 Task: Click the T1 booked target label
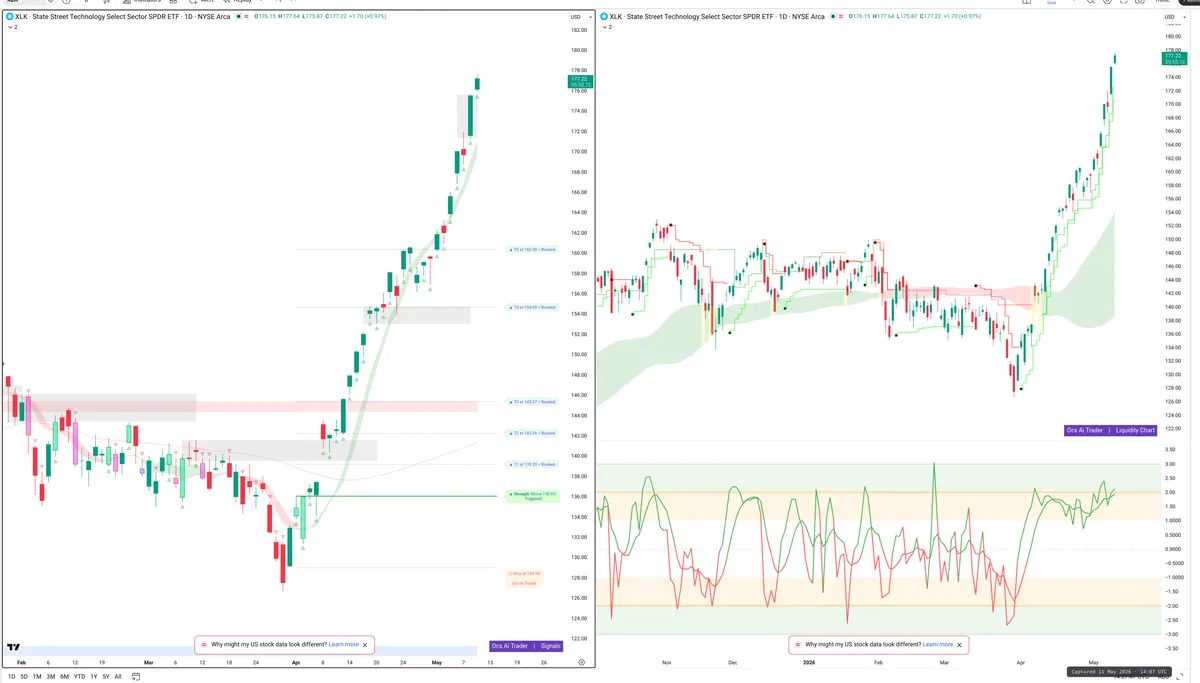coord(532,464)
